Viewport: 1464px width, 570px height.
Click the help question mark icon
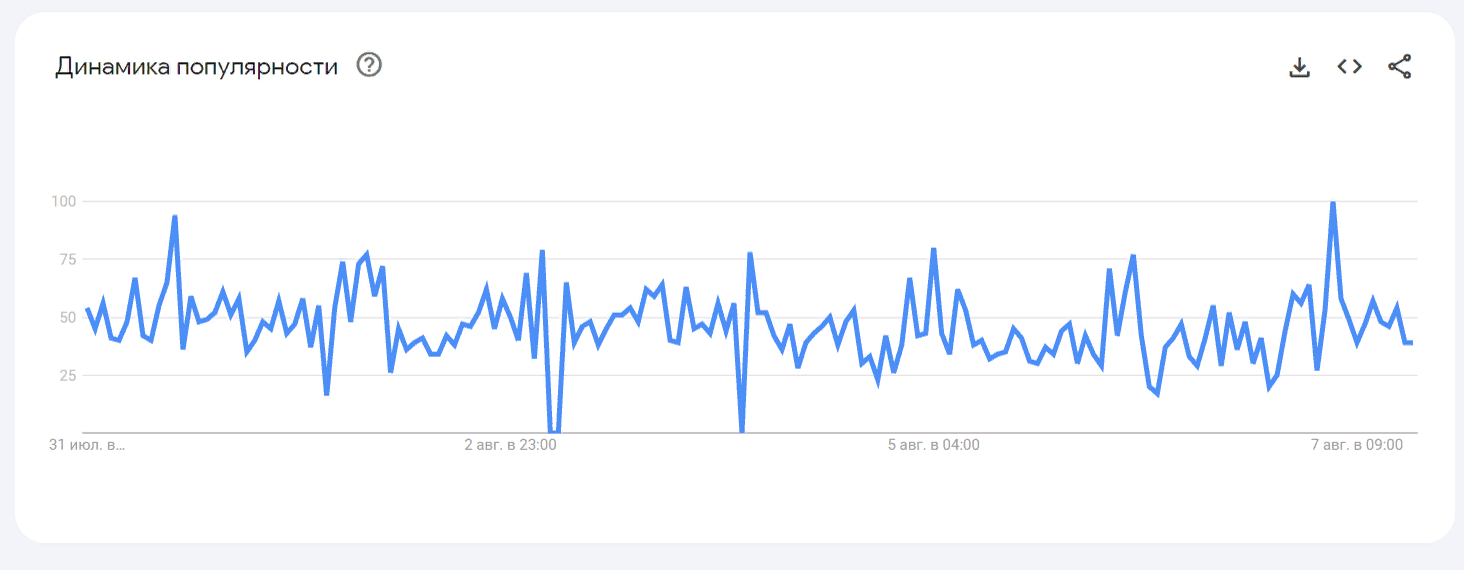370,66
